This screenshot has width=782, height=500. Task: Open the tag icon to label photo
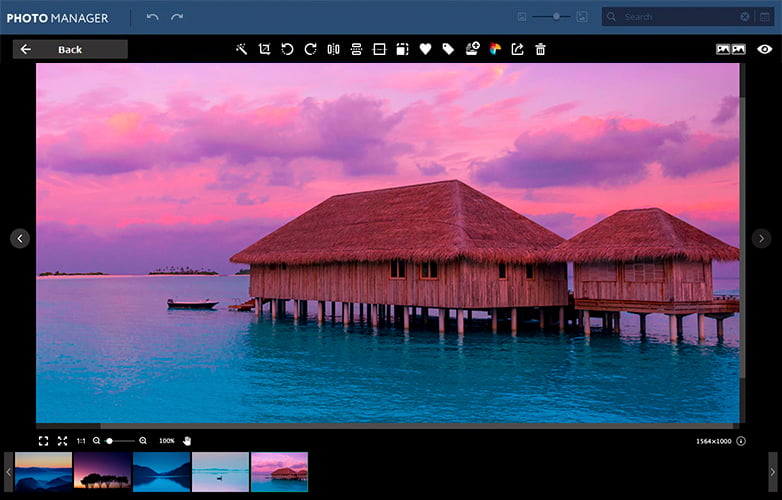[448, 49]
